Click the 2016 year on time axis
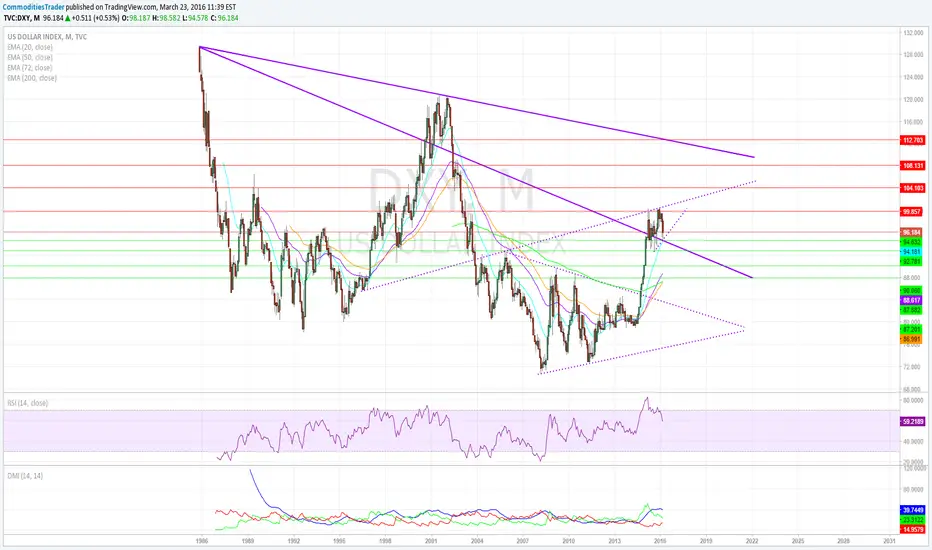932x550 pixels. point(660,541)
